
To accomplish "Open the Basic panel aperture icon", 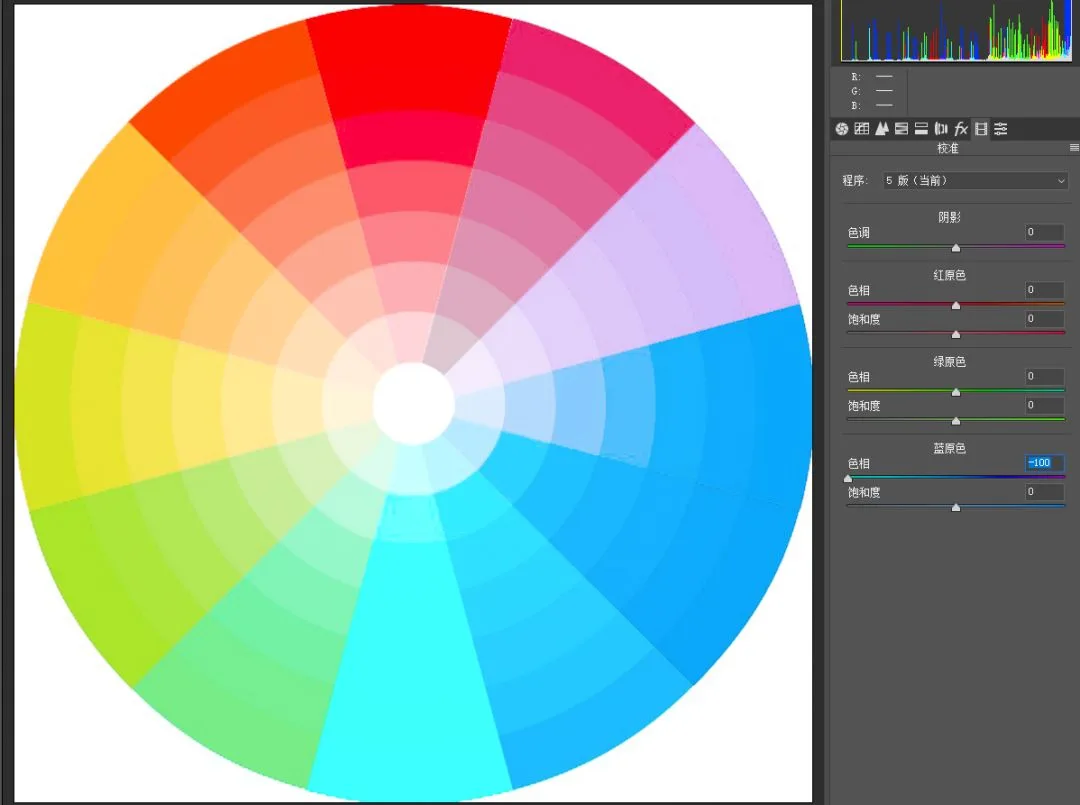I will 841,129.
